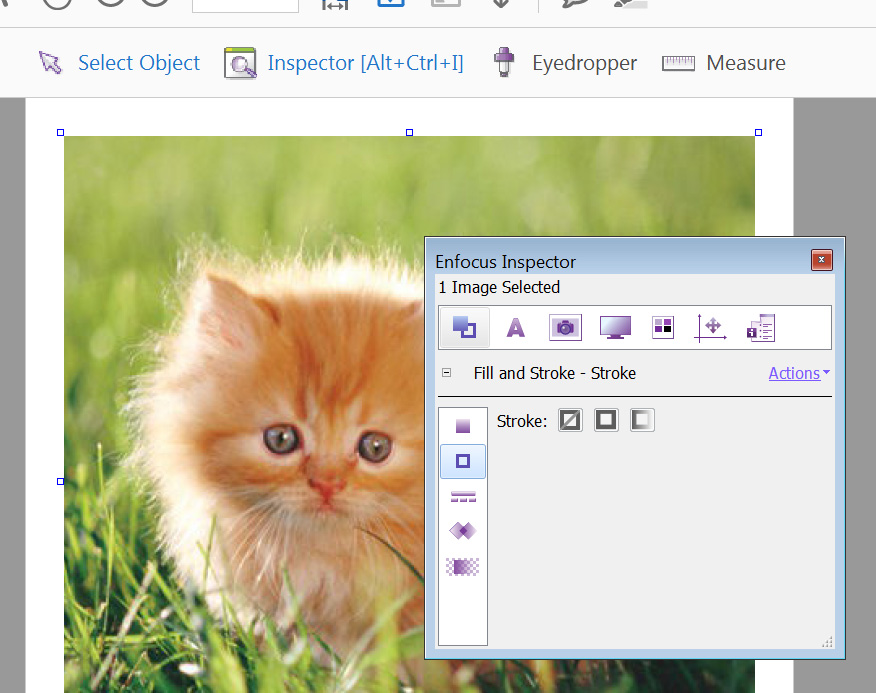Click the 'Stroke:' label
Image resolution: width=876 pixels, height=693 pixels.
522,421
